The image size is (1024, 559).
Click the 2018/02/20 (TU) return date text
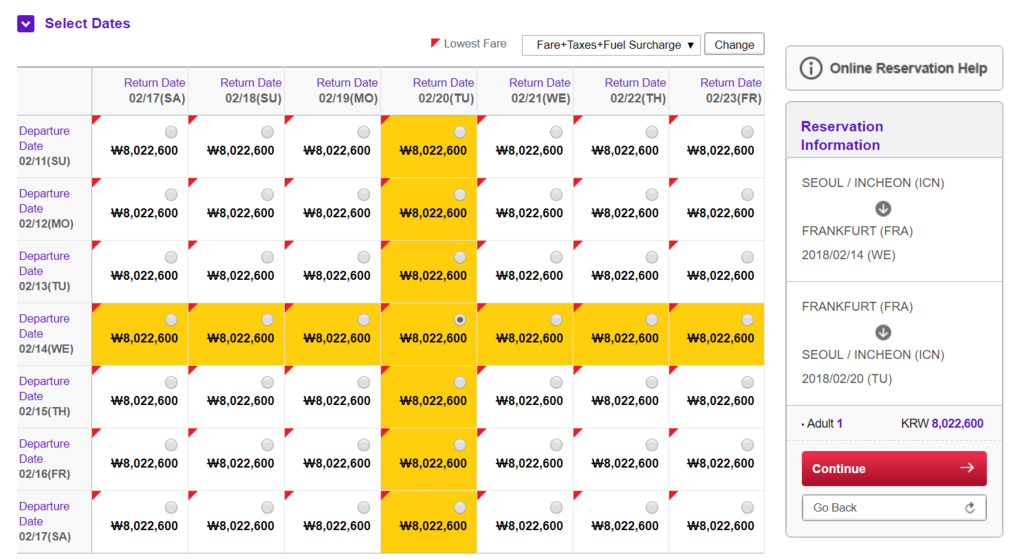click(846, 379)
